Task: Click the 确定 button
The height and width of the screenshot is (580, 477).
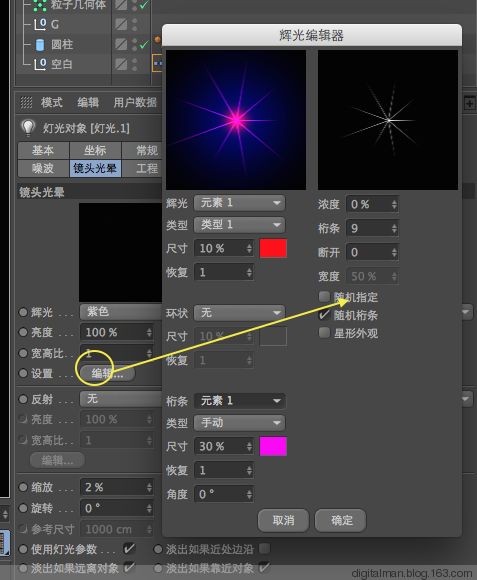Action: pyautogui.click(x=341, y=520)
